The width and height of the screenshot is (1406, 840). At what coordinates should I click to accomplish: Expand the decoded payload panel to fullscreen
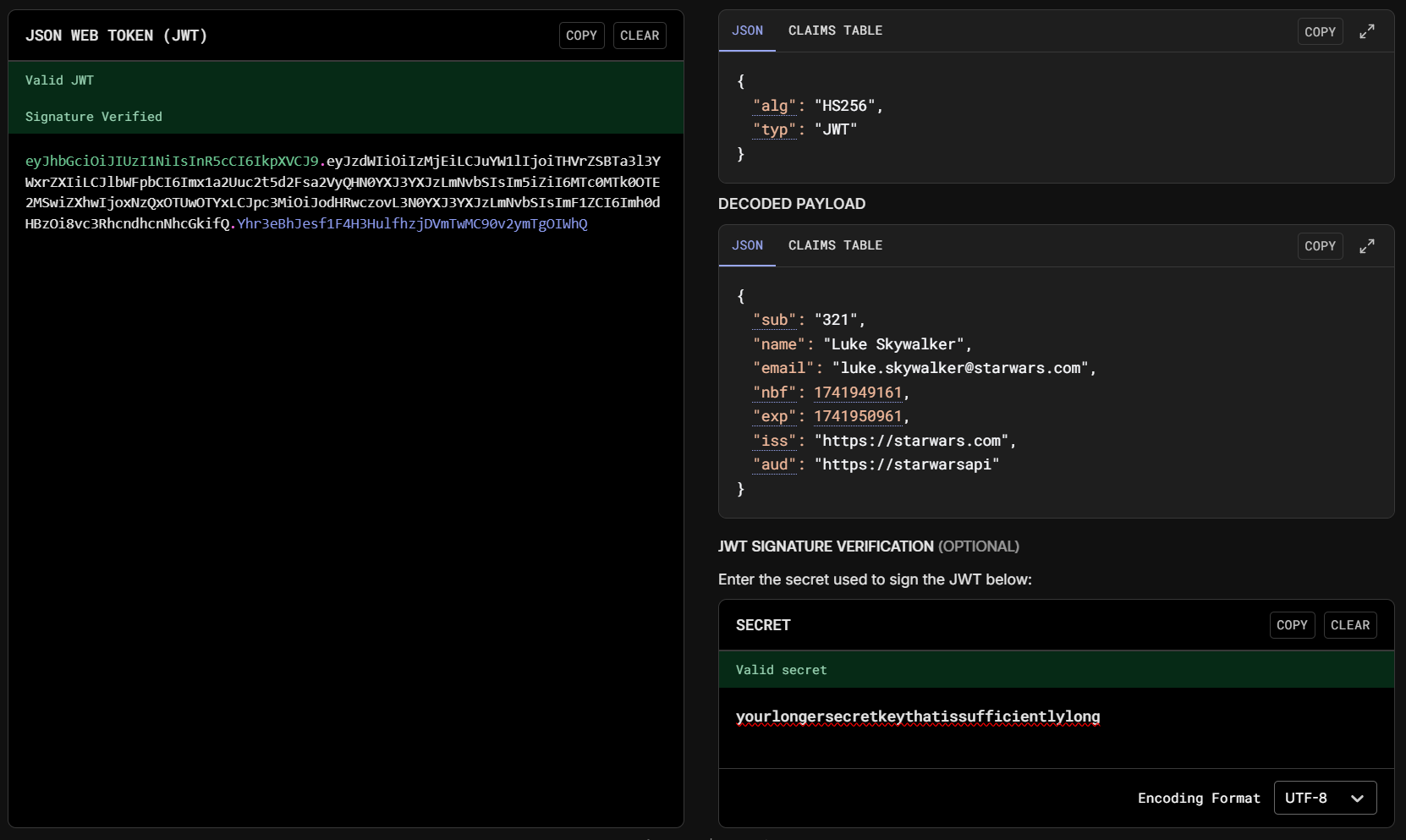(1367, 246)
